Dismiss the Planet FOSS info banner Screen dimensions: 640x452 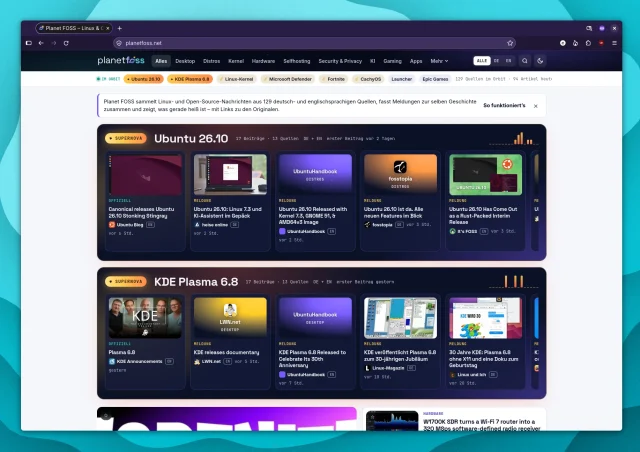(x=536, y=106)
